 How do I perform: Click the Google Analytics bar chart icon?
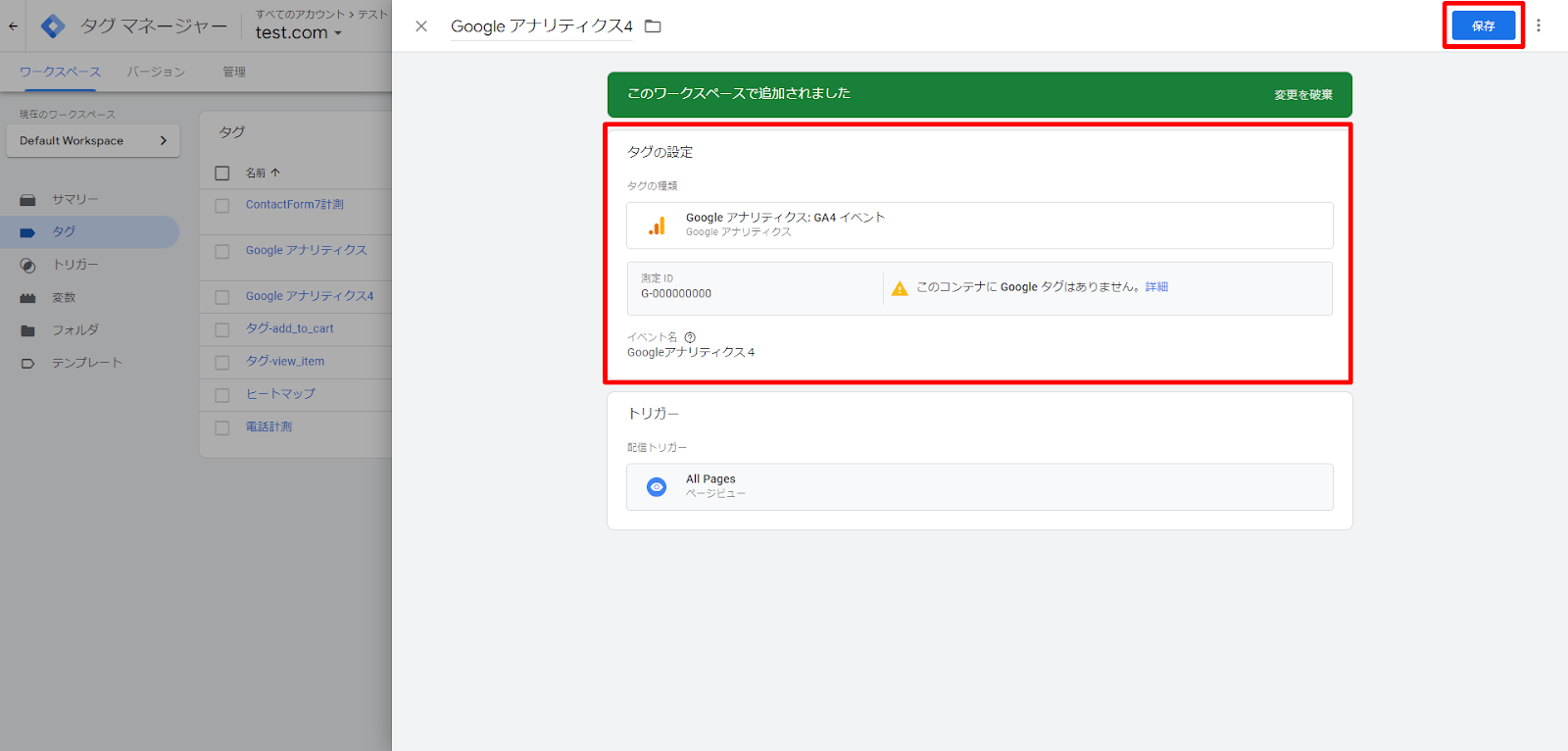click(657, 225)
